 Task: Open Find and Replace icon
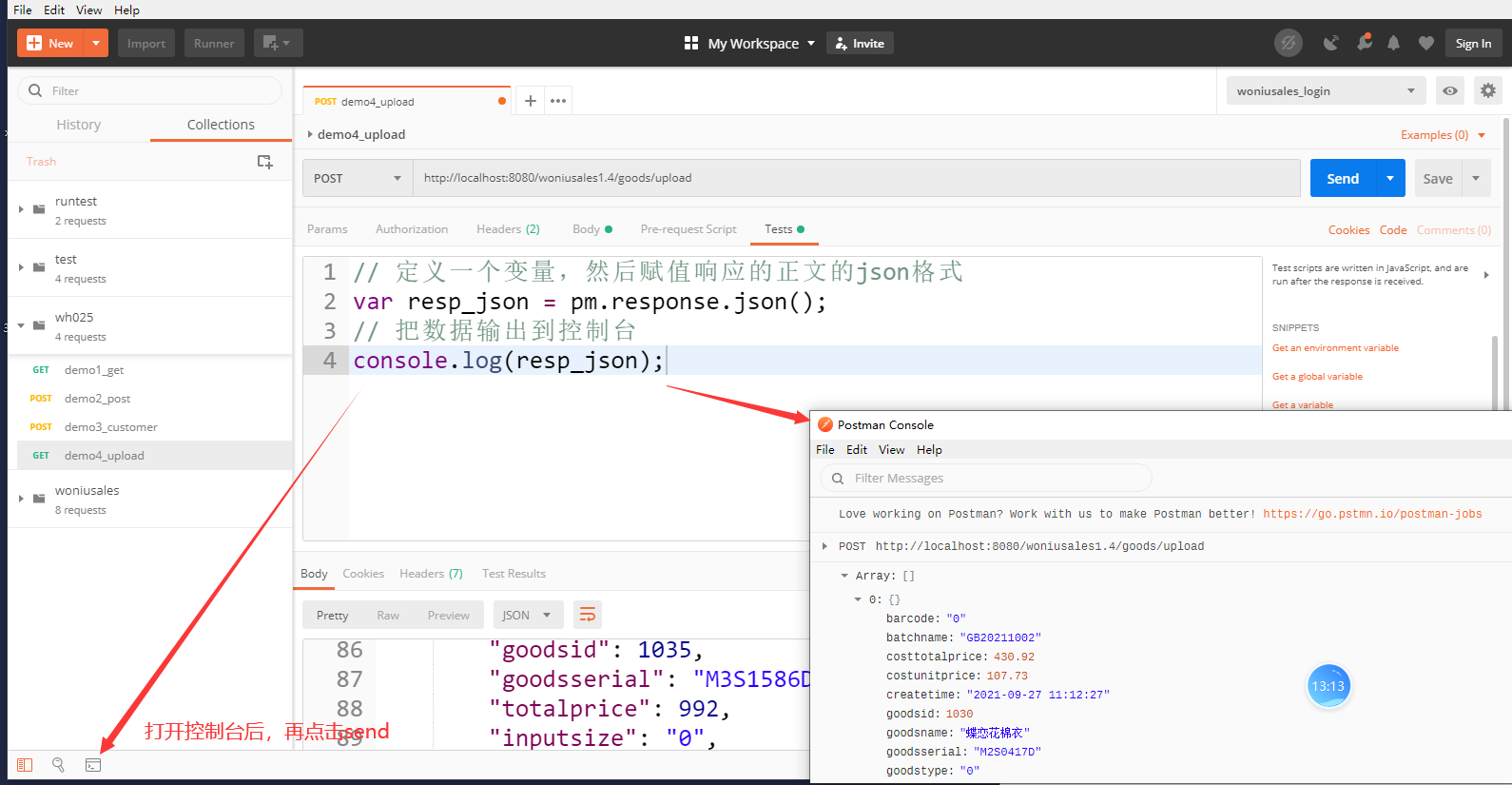[x=58, y=765]
